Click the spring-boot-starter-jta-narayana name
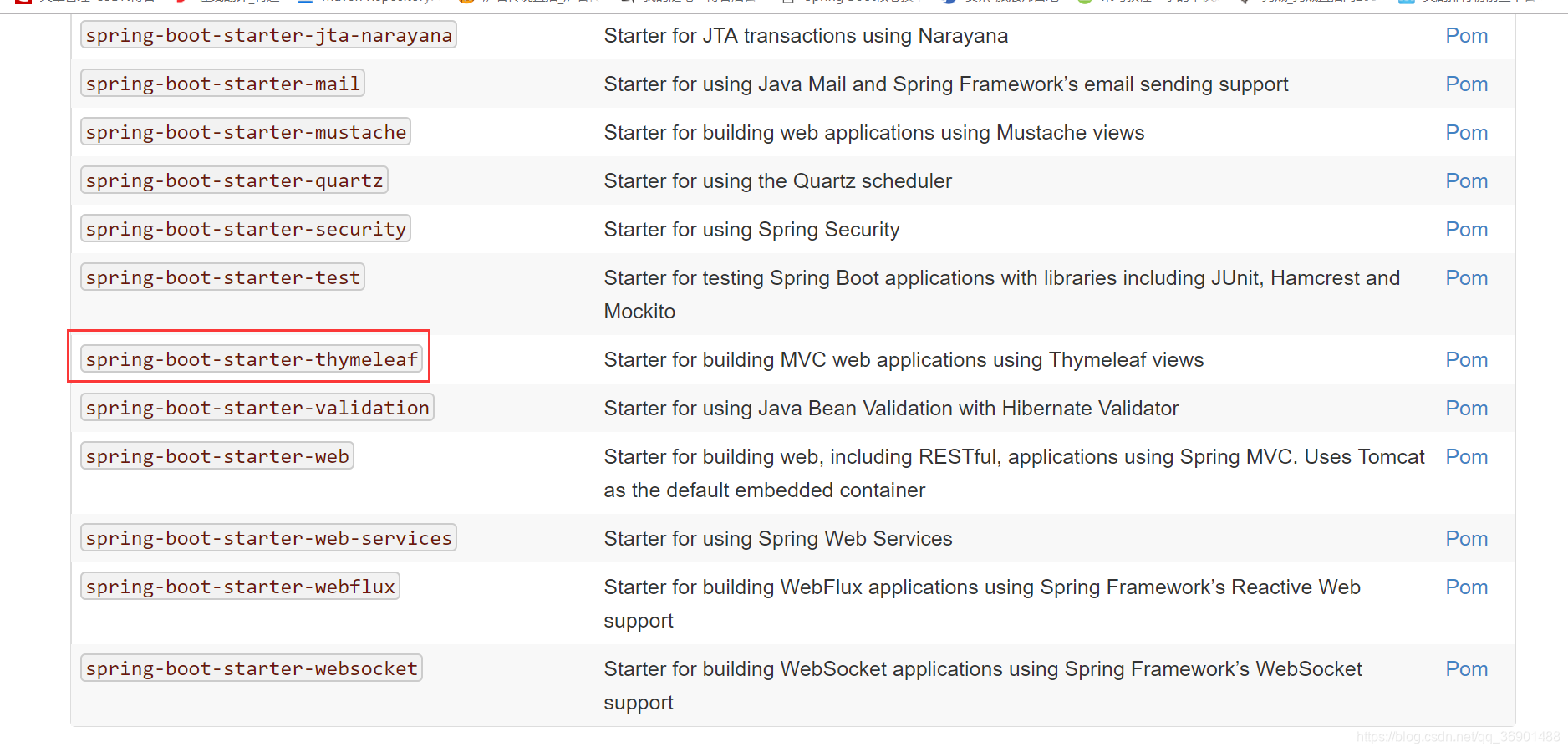Image resolution: width=1568 pixels, height=752 pixels. [x=268, y=35]
